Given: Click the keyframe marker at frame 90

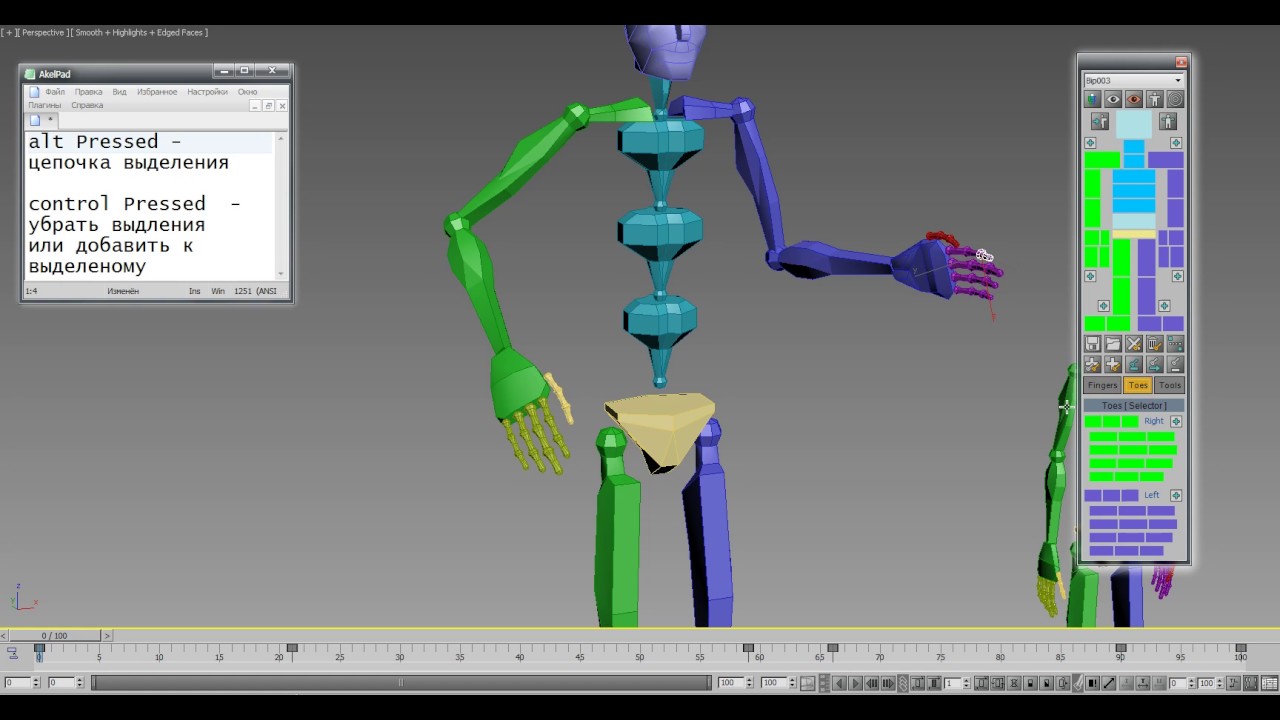Looking at the screenshot, I should pyautogui.click(x=1120, y=648).
